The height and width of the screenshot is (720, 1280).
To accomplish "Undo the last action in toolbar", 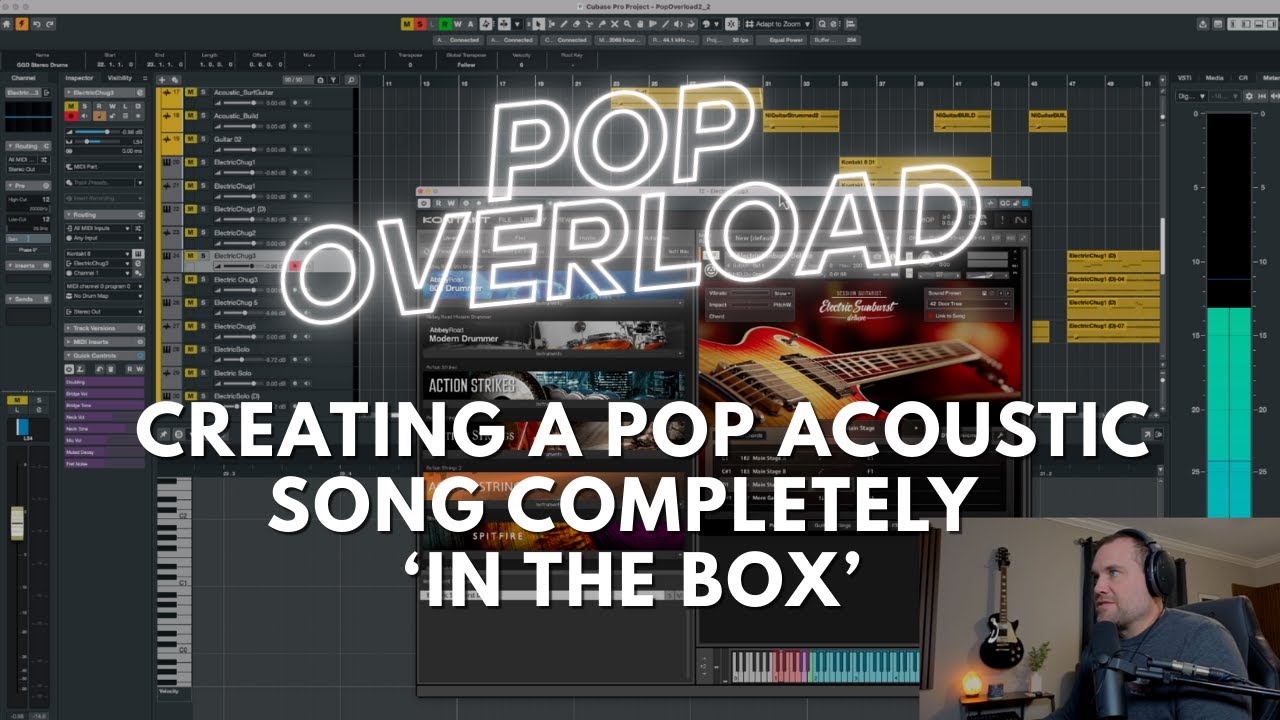I will 37,23.
